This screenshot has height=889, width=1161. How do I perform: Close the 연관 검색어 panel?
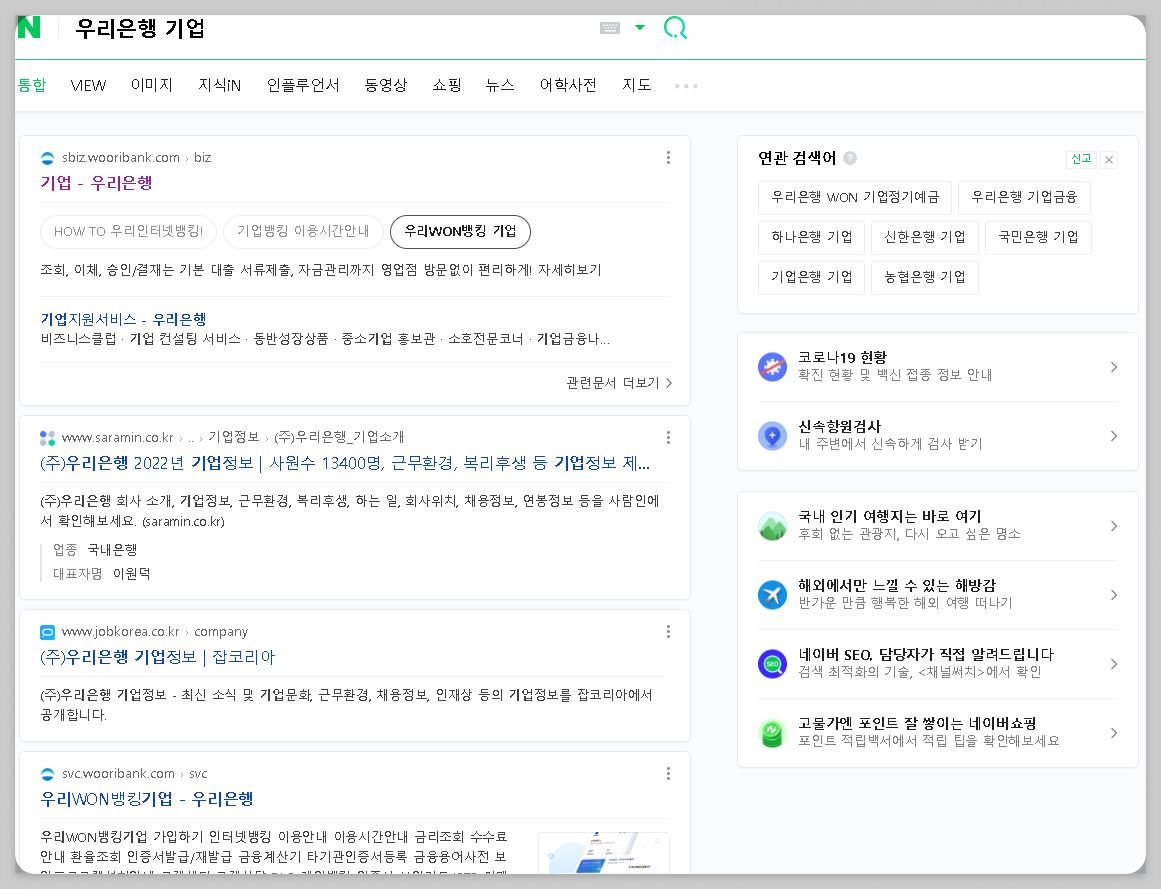[1108, 159]
